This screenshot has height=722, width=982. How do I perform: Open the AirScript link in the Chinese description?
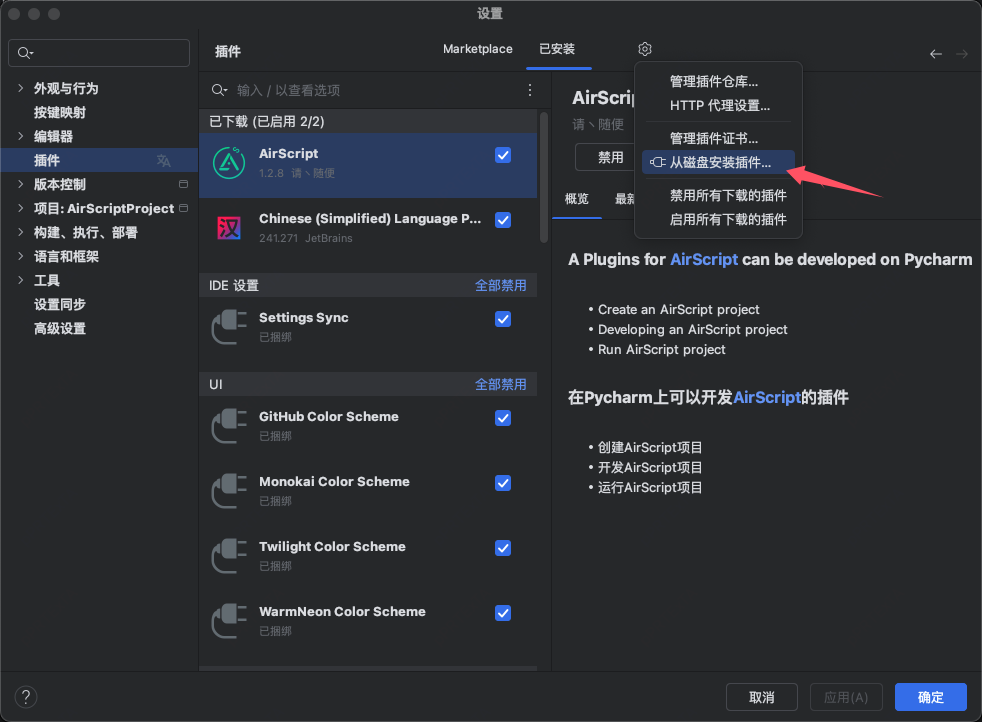[767, 397]
